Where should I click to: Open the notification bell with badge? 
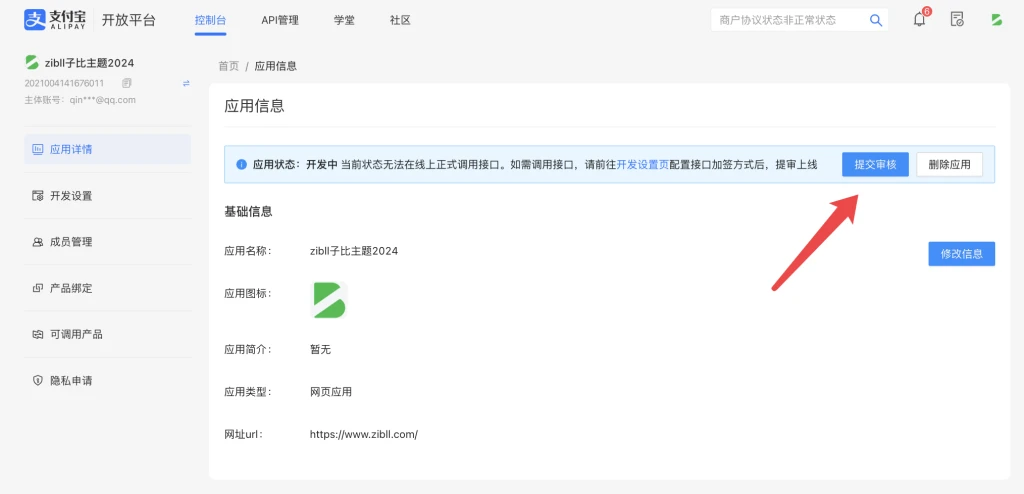tap(919, 19)
